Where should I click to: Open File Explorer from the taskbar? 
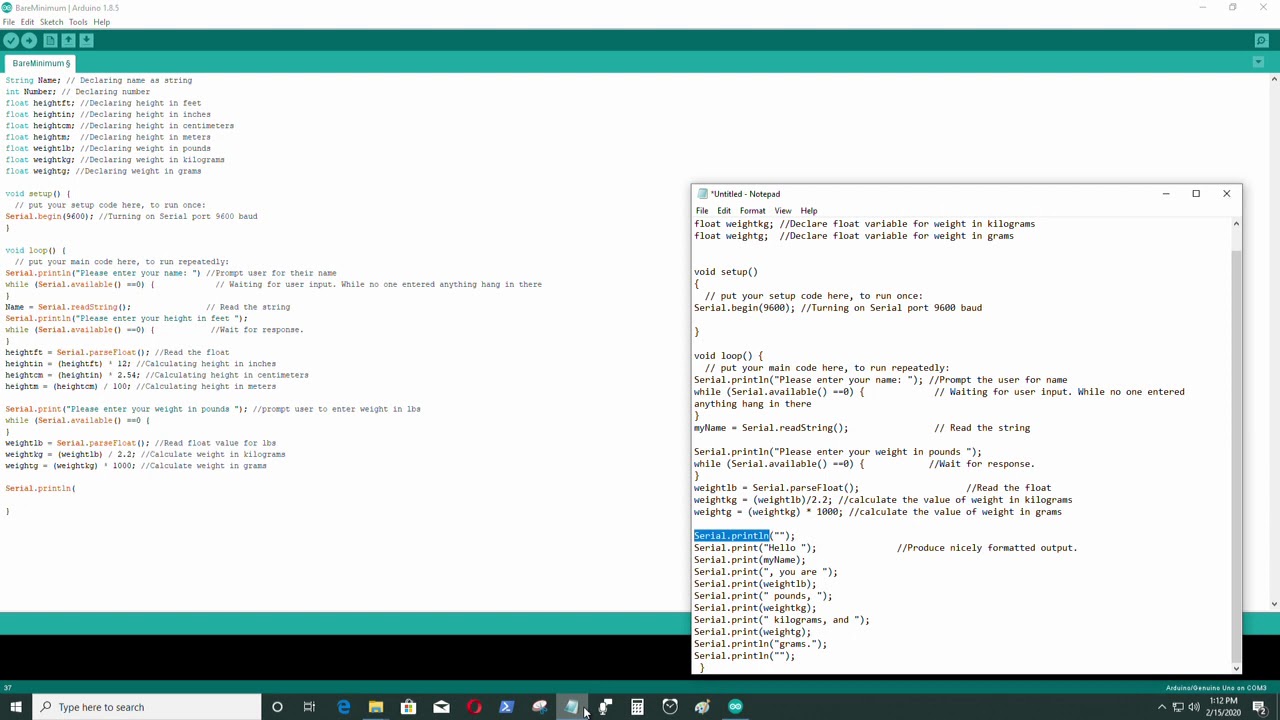376,707
